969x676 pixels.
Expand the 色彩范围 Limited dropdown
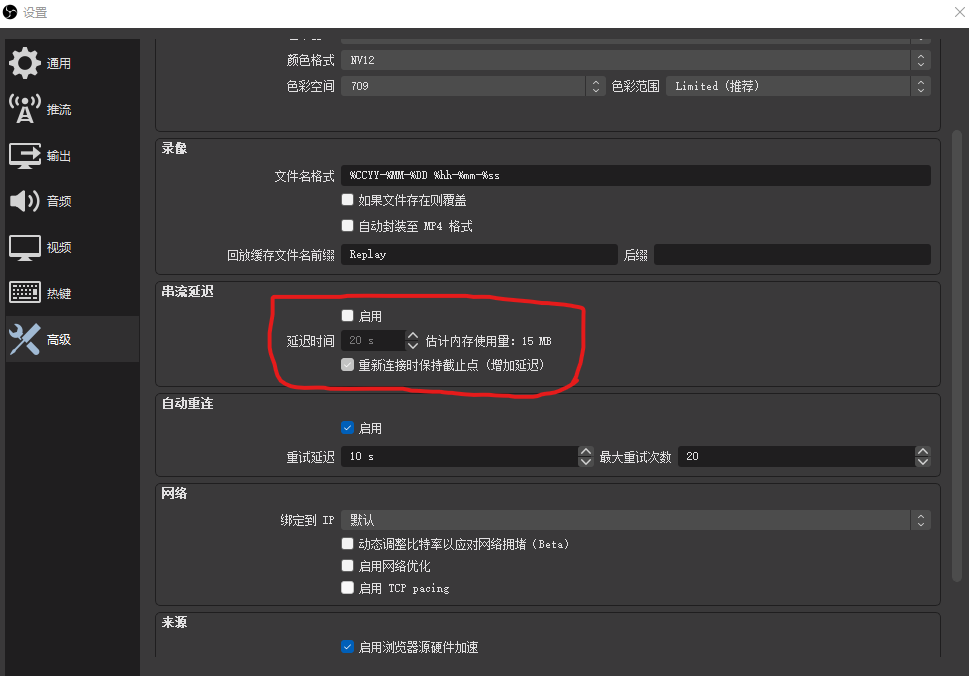coord(798,86)
